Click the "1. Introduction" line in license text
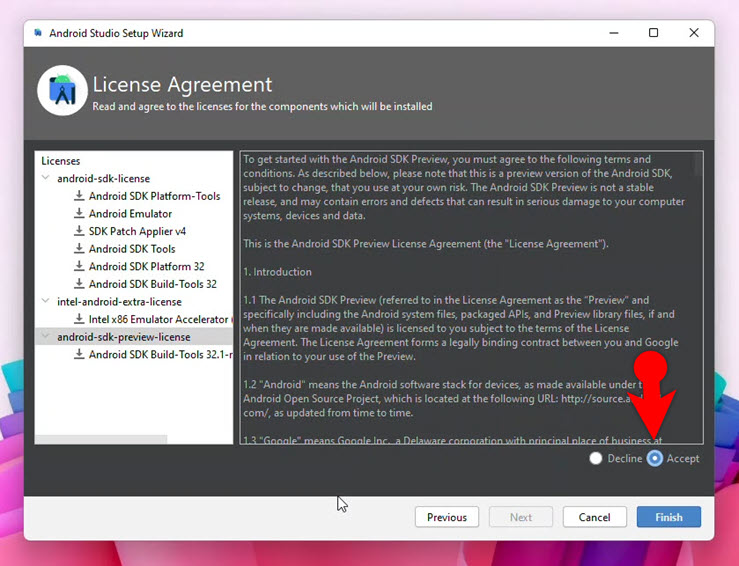This screenshot has height=566, width=739. coord(277,272)
